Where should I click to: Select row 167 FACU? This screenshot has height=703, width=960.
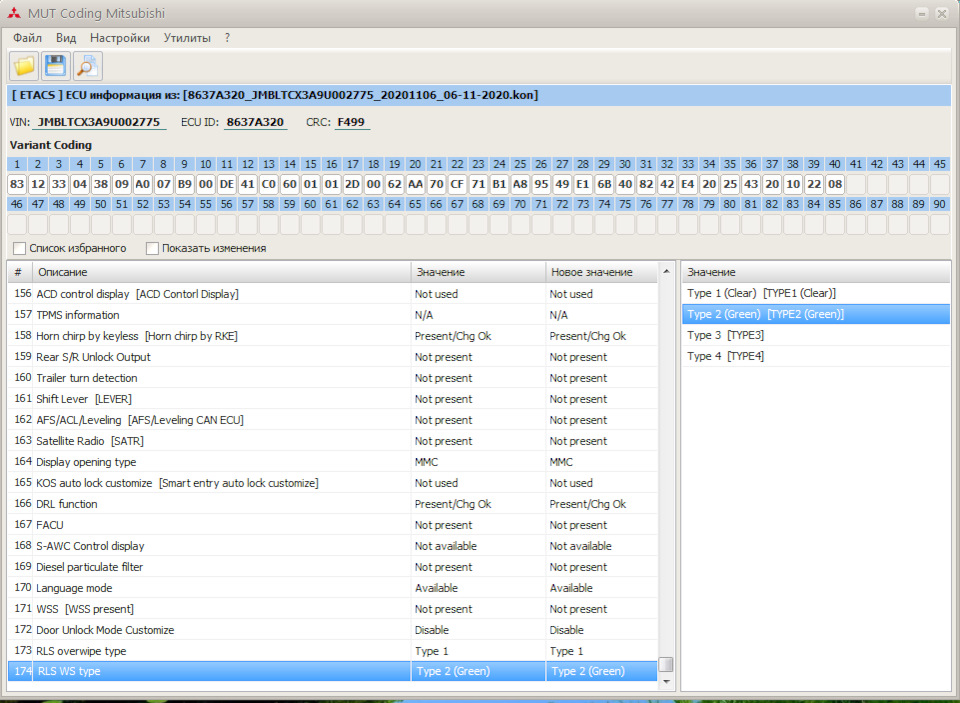[332, 525]
